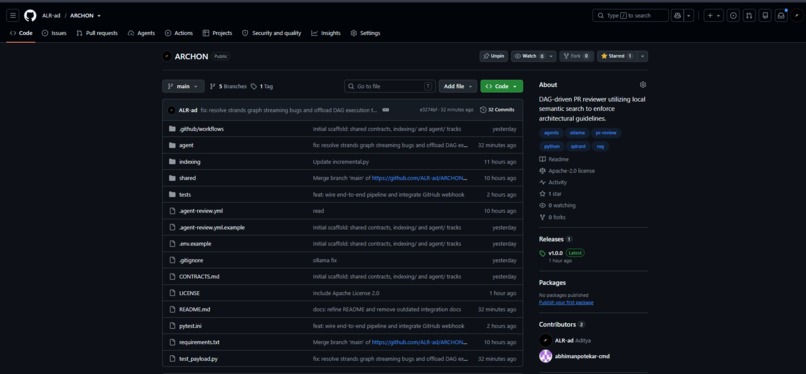806x374 pixels.
Task: Open the Copilot chat icon
Action: click(x=677, y=15)
